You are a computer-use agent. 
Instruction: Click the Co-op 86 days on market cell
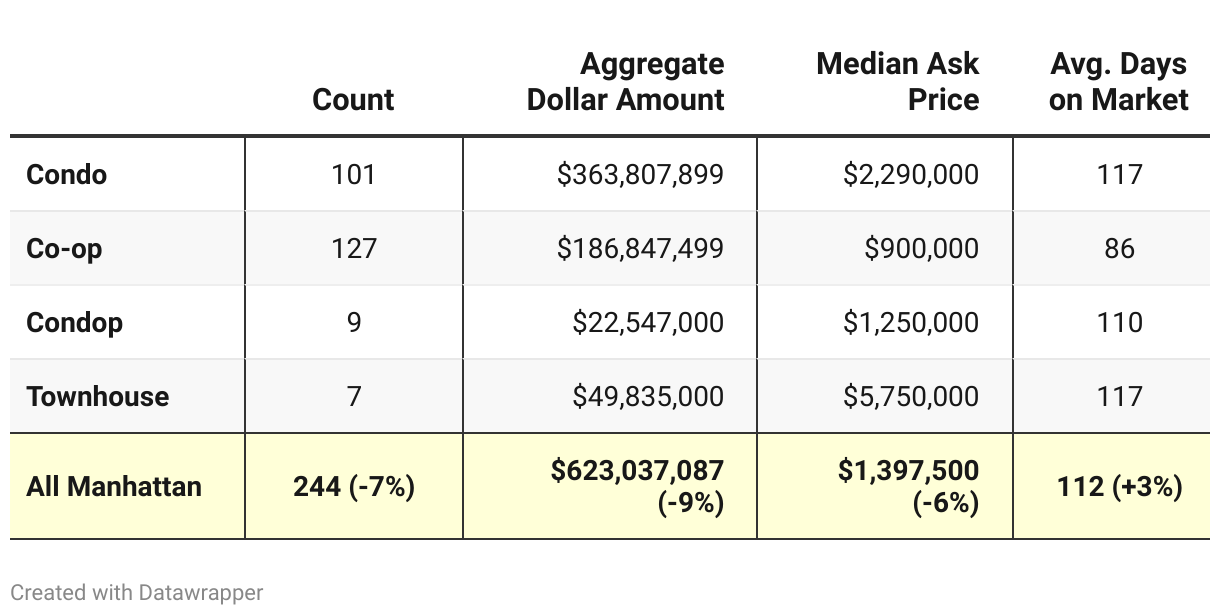[x=1119, y=248]
